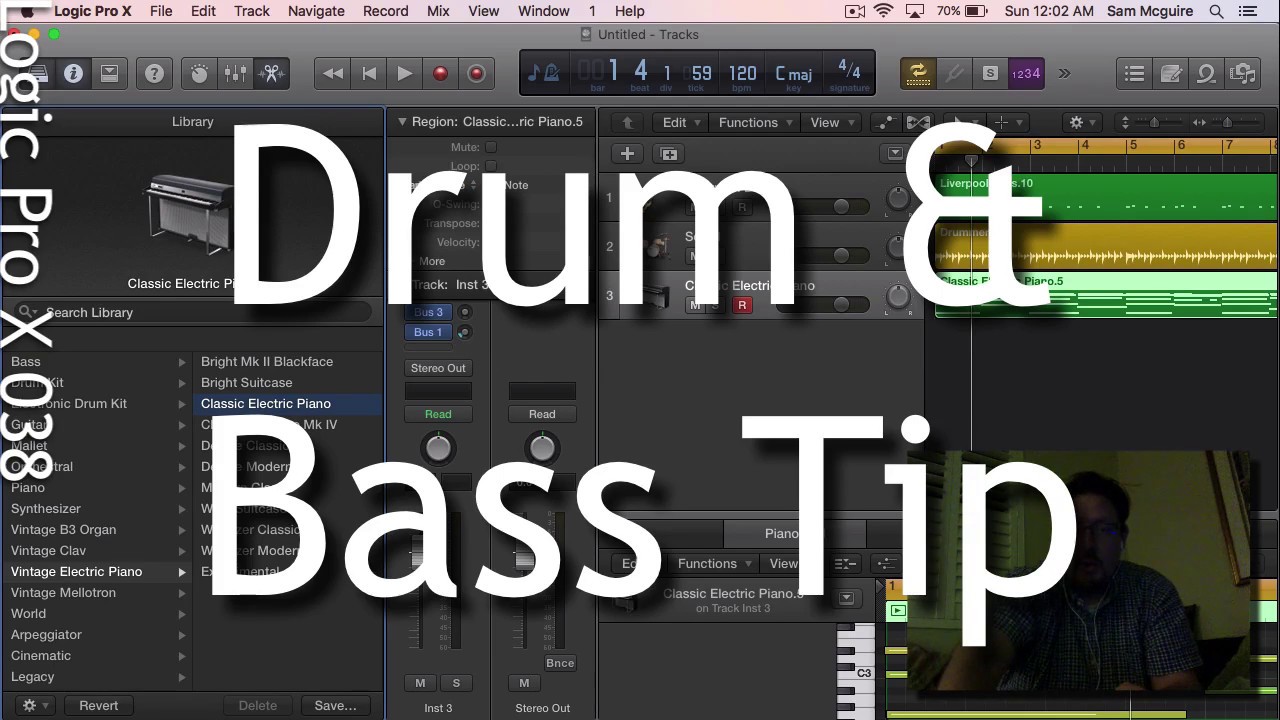
Task: Go to beginning of project
Action: (369, 73)
